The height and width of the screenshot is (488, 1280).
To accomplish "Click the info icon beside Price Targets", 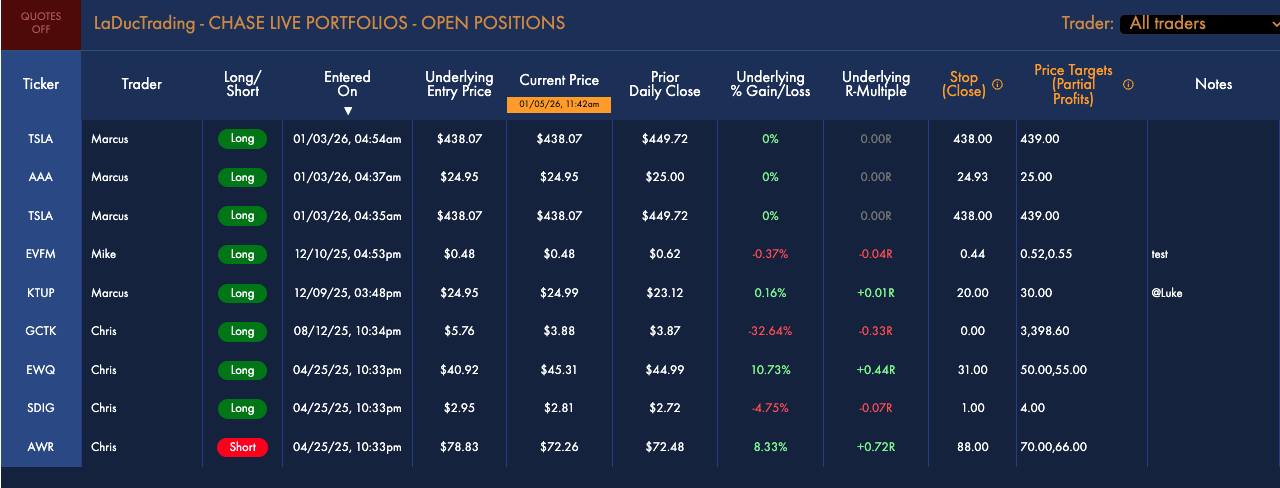I will pyautogui.click(x=1129, y=85).
